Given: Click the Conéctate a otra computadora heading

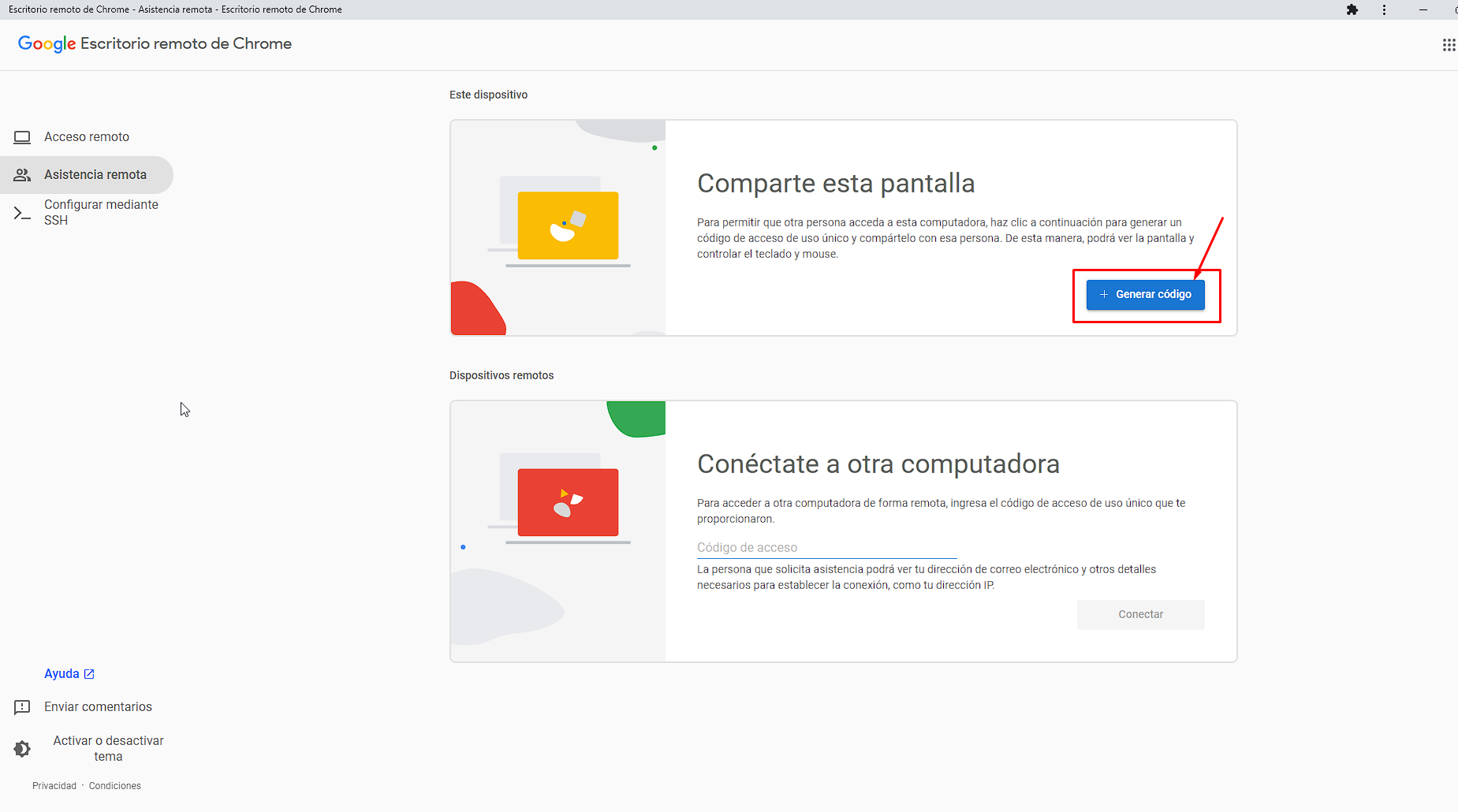Looking at the screenshot, I should pyautogui.click(x=878, y=464).
